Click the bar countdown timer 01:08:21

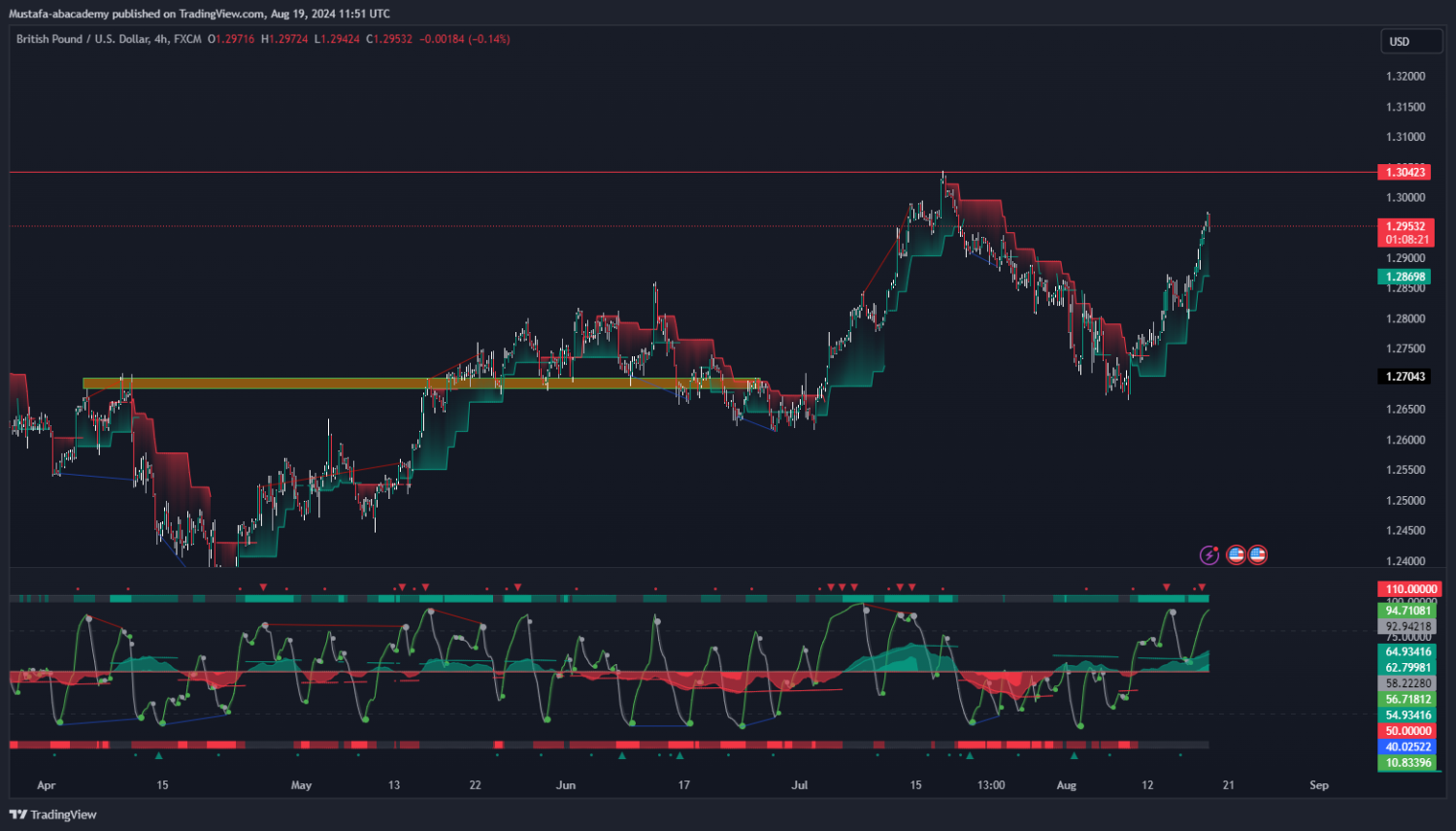tap(1406, 240)
